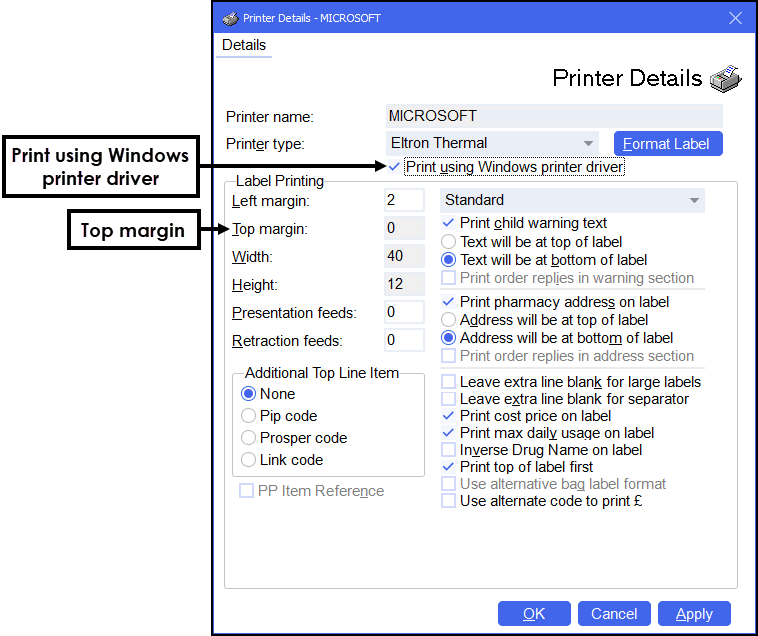
Task: Click the Retraction feeds input box
Action: 405,341
